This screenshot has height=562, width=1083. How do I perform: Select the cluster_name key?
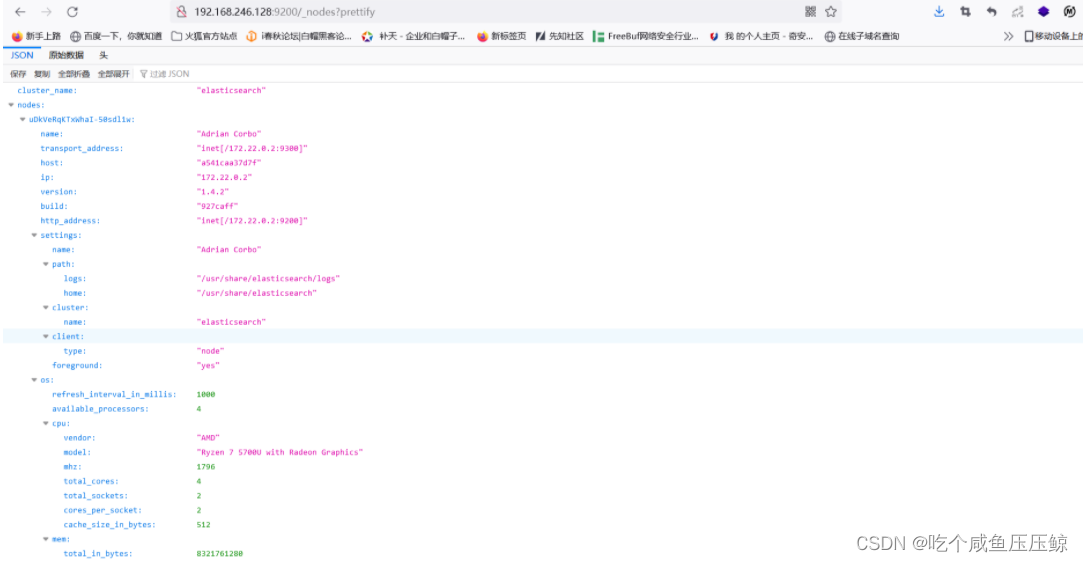tap(47, 90)
